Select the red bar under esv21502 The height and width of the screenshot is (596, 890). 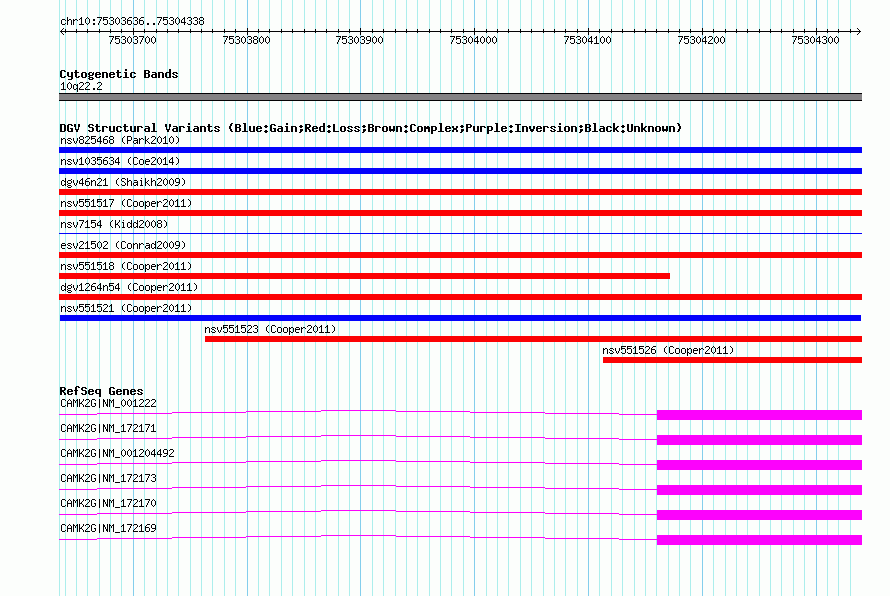[460, 255]
